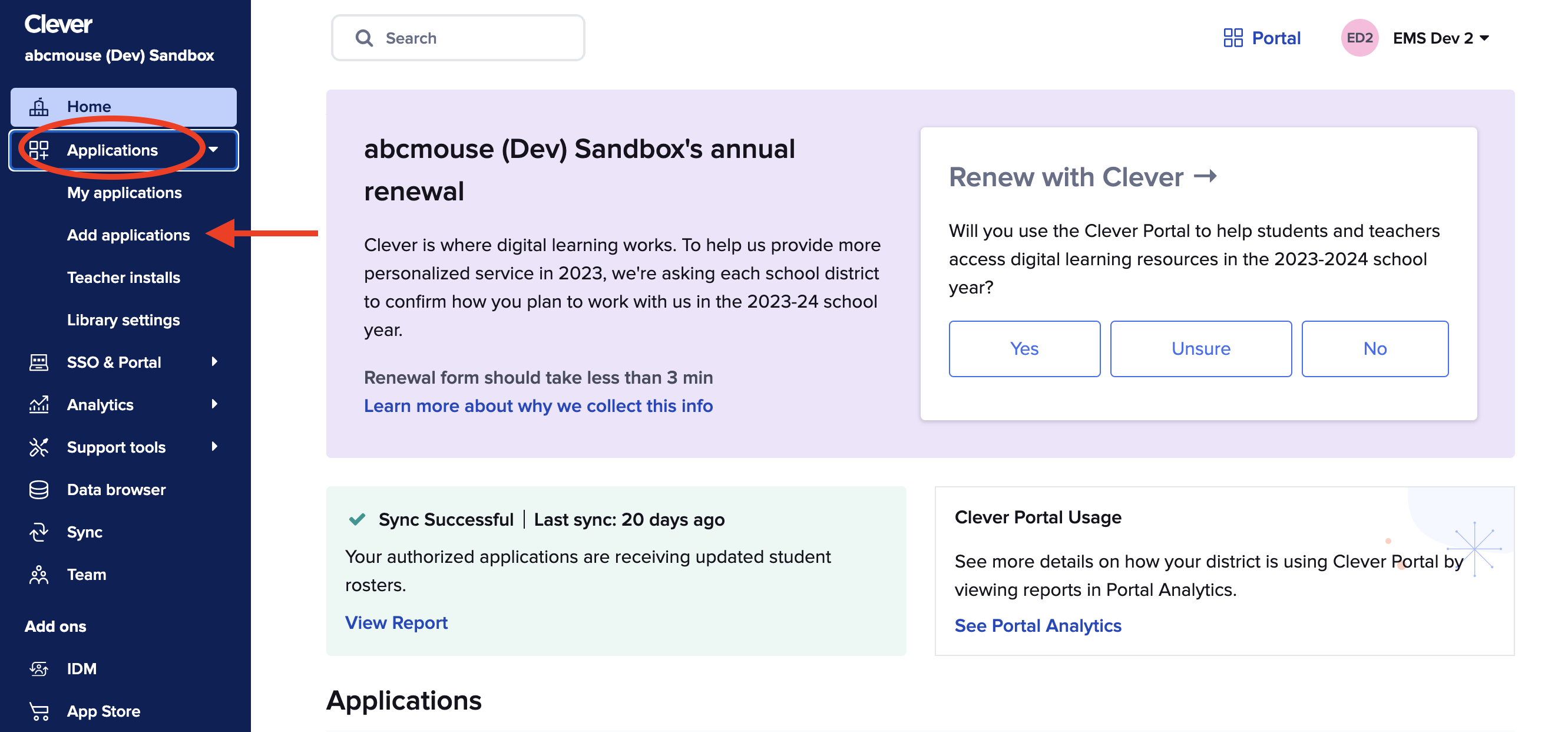Collapse the Applications menu arrow
This screenshot has height=732, width=1568.
214,150
